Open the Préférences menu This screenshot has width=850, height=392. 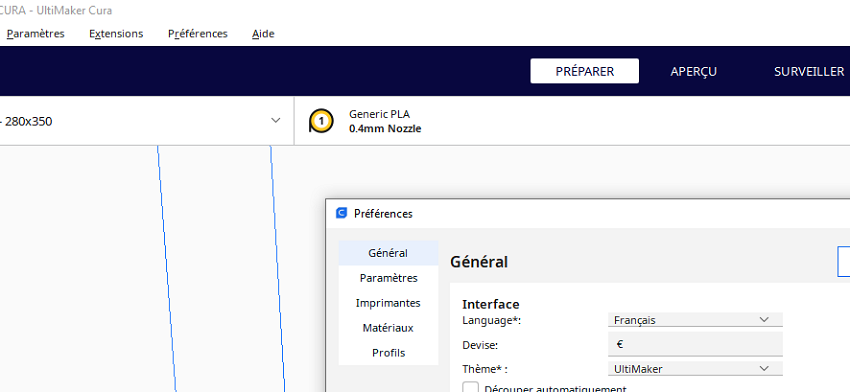(198, 34)
